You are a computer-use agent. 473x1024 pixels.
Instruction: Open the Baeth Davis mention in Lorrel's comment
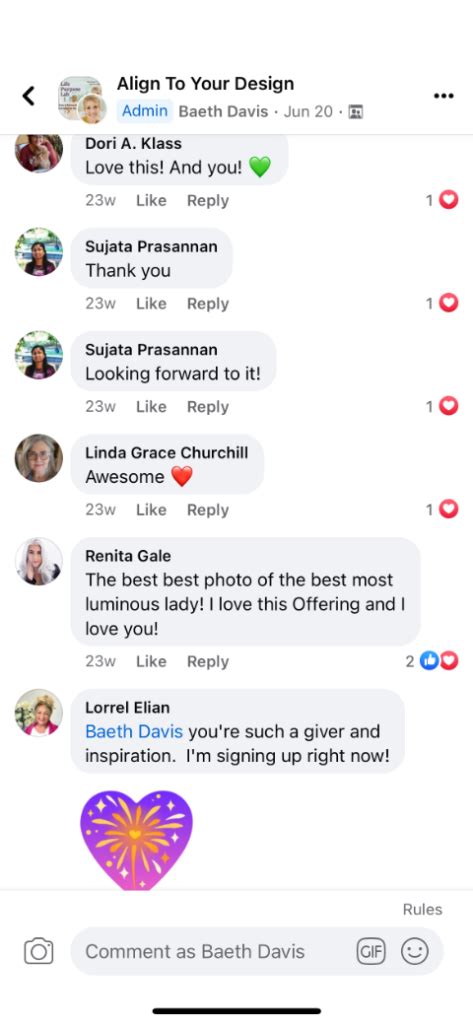point(134,731)
